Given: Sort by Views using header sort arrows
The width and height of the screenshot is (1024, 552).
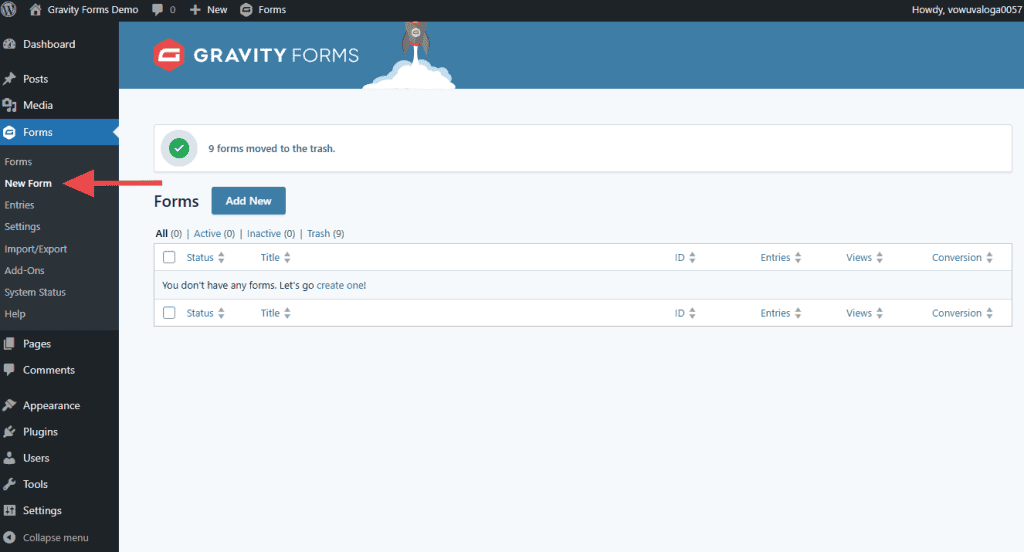Looking at the screenshot, I should [x=880, y=257].
